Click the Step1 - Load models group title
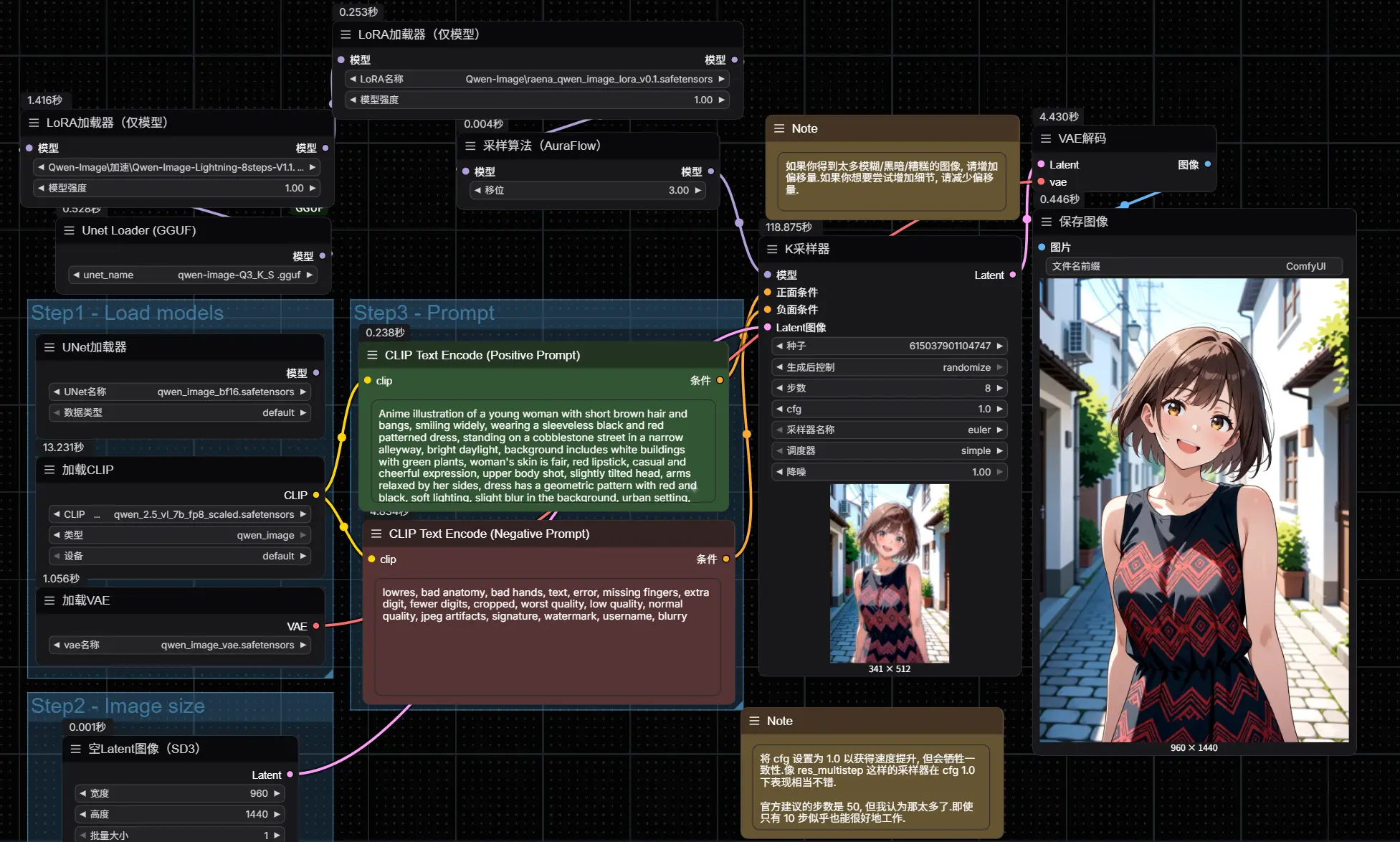 pyautogui.click(x=128, y=313)
